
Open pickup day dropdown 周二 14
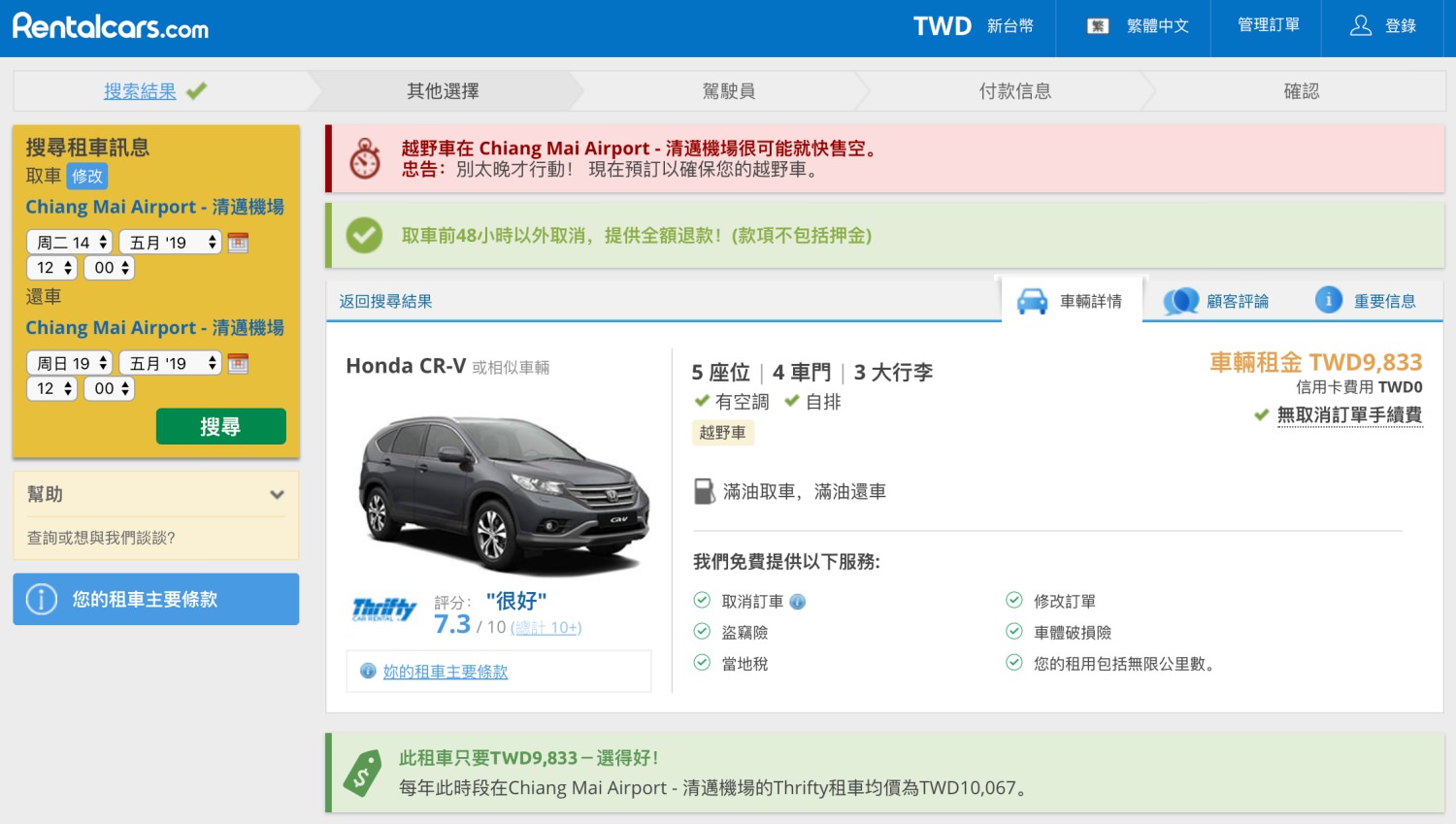(70, 242)
